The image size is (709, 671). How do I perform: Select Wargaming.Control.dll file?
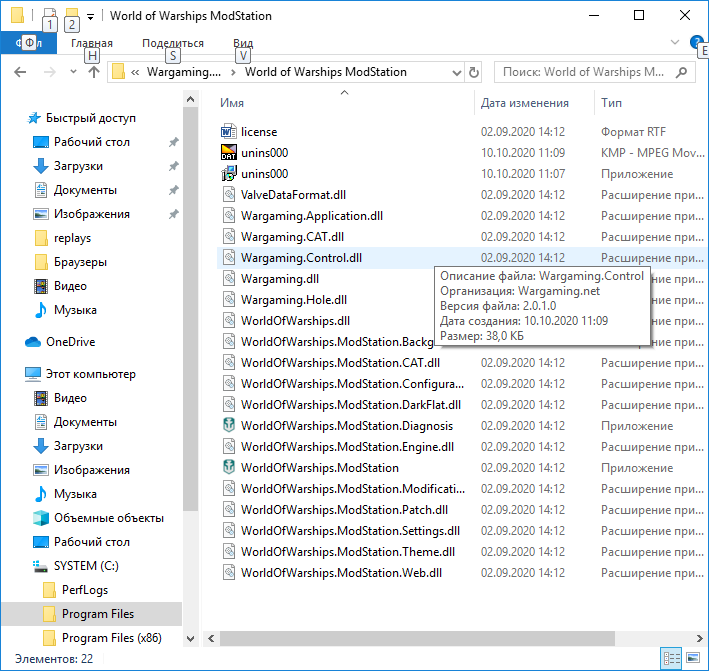(301, 258)
